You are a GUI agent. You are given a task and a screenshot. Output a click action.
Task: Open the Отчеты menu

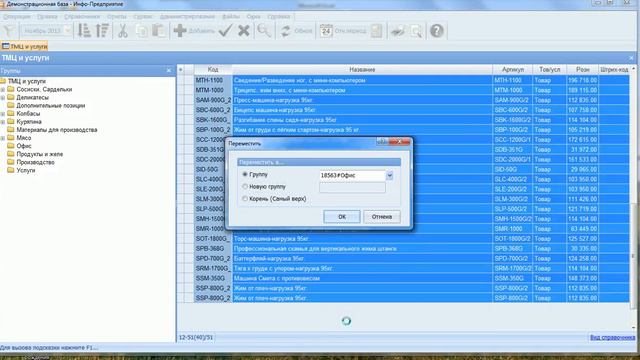point(117,16)
